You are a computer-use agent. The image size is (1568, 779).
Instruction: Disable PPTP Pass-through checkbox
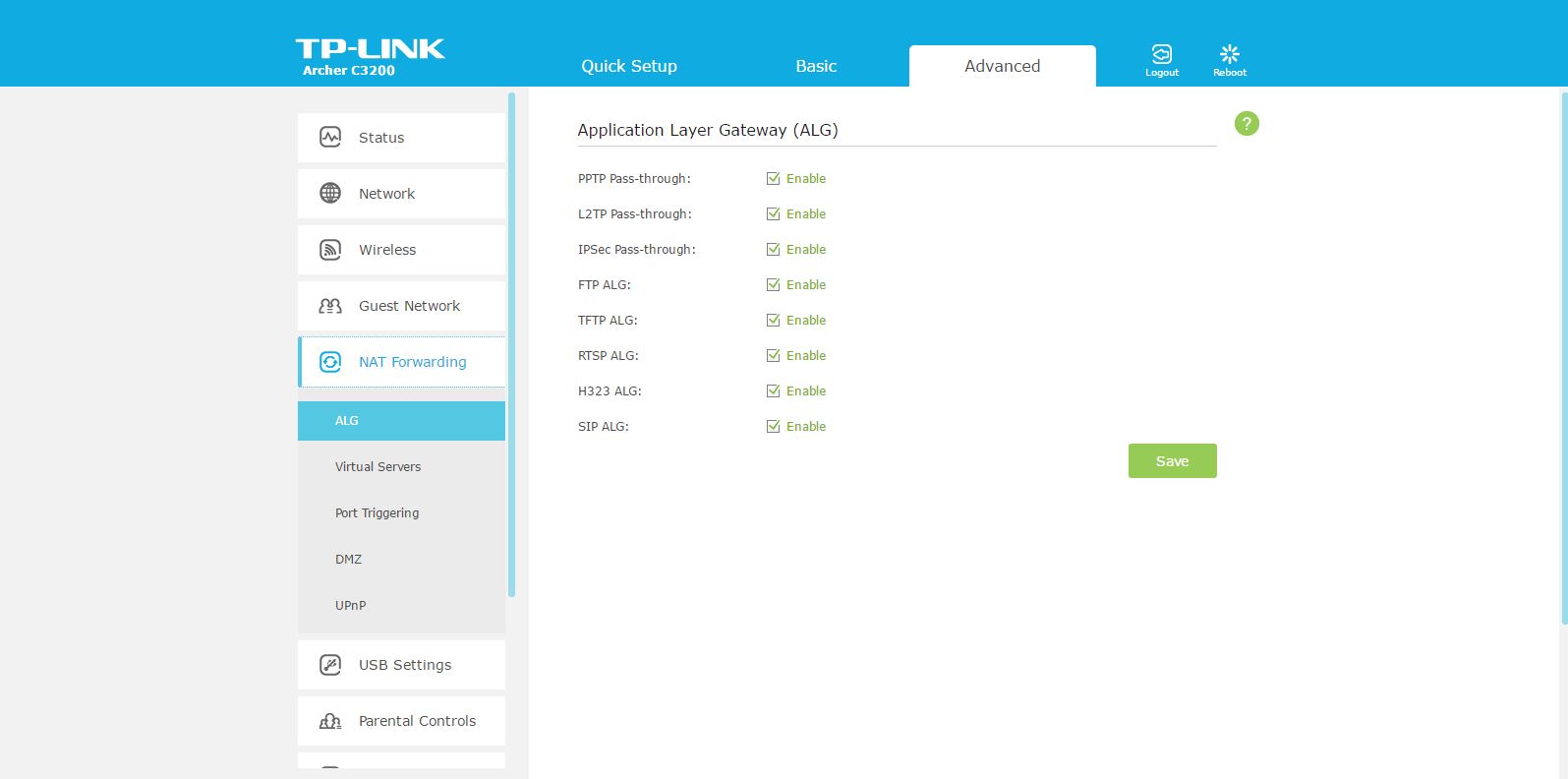[773, 179]
